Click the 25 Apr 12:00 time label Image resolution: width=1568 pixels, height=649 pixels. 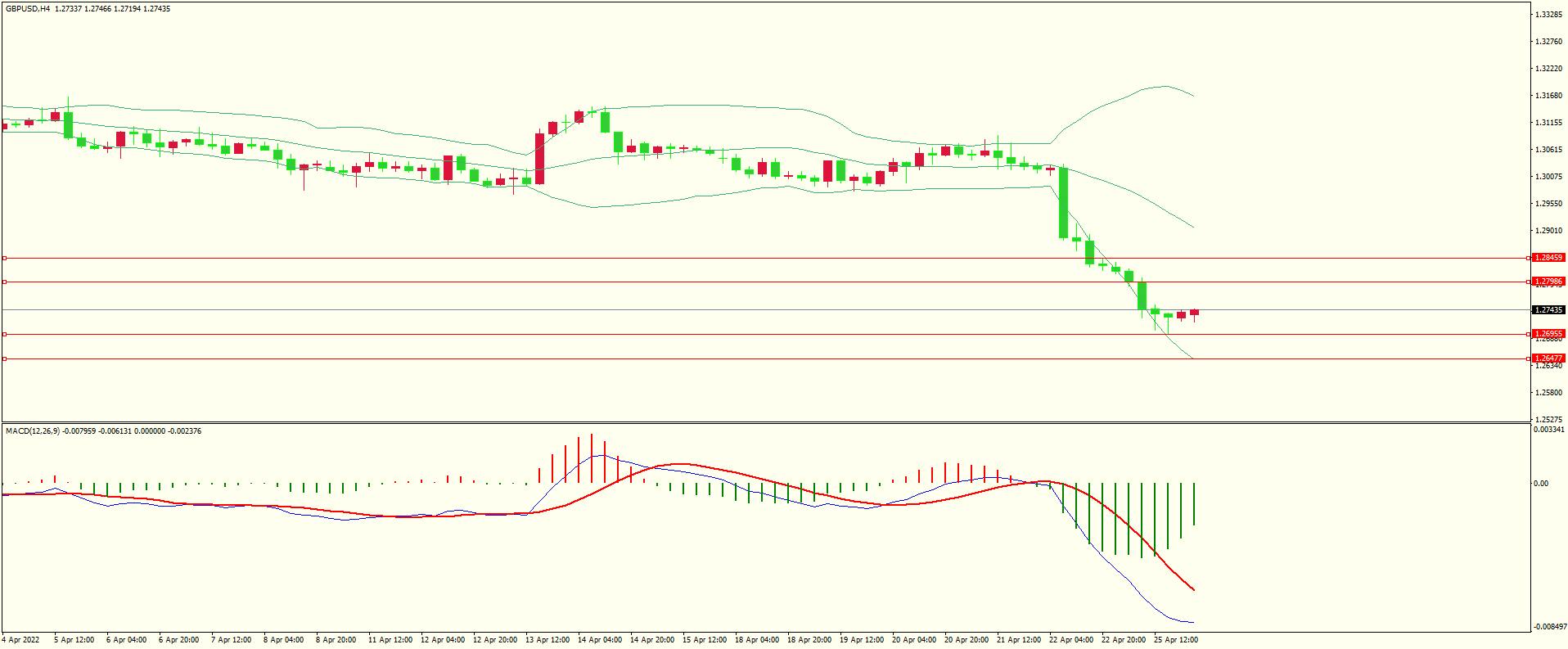(x=1175, y=640)
